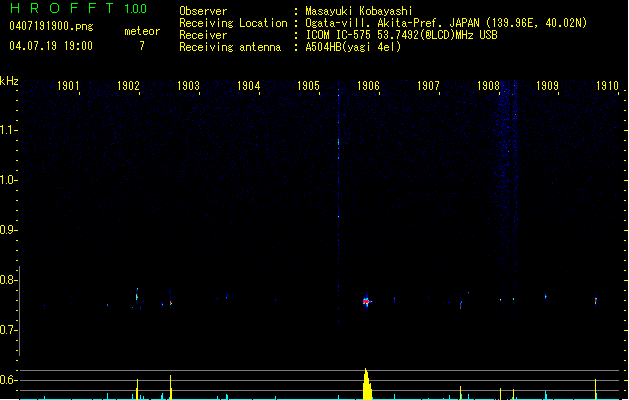The image size is (629, 400).
Task: Click the 'Receiving Location' label
Action: (233, 23)
